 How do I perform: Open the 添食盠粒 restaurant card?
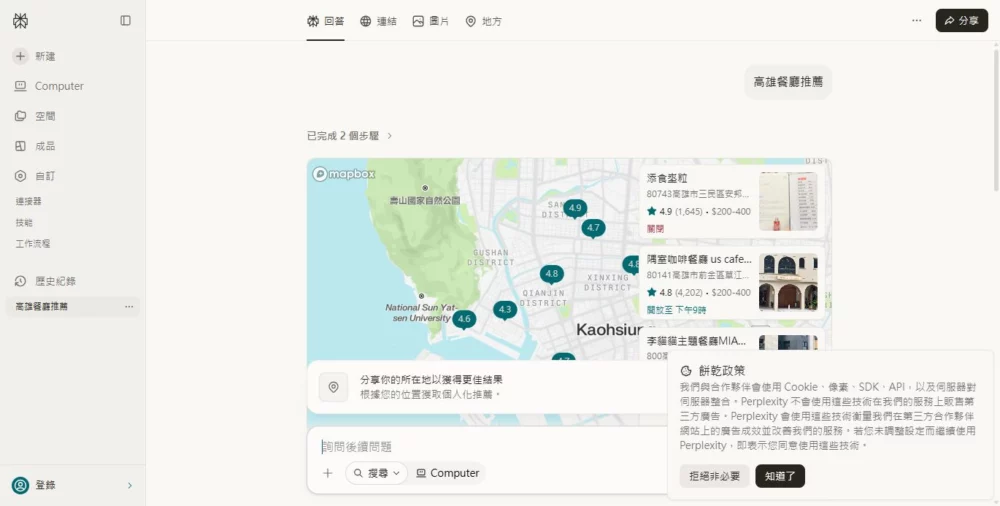click(x=732, y=202)
